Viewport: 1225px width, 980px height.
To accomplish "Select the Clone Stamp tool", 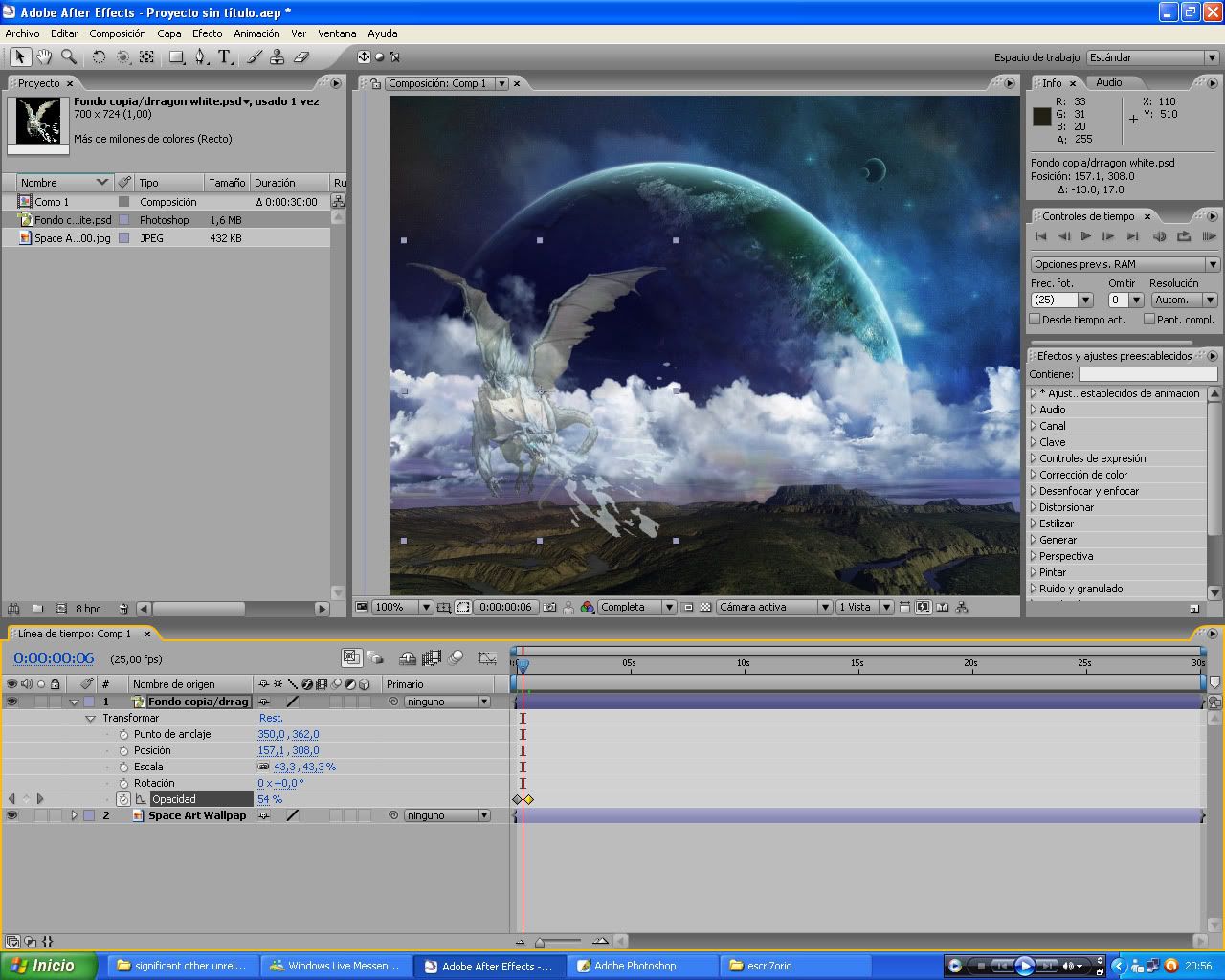I will (277, 57).
